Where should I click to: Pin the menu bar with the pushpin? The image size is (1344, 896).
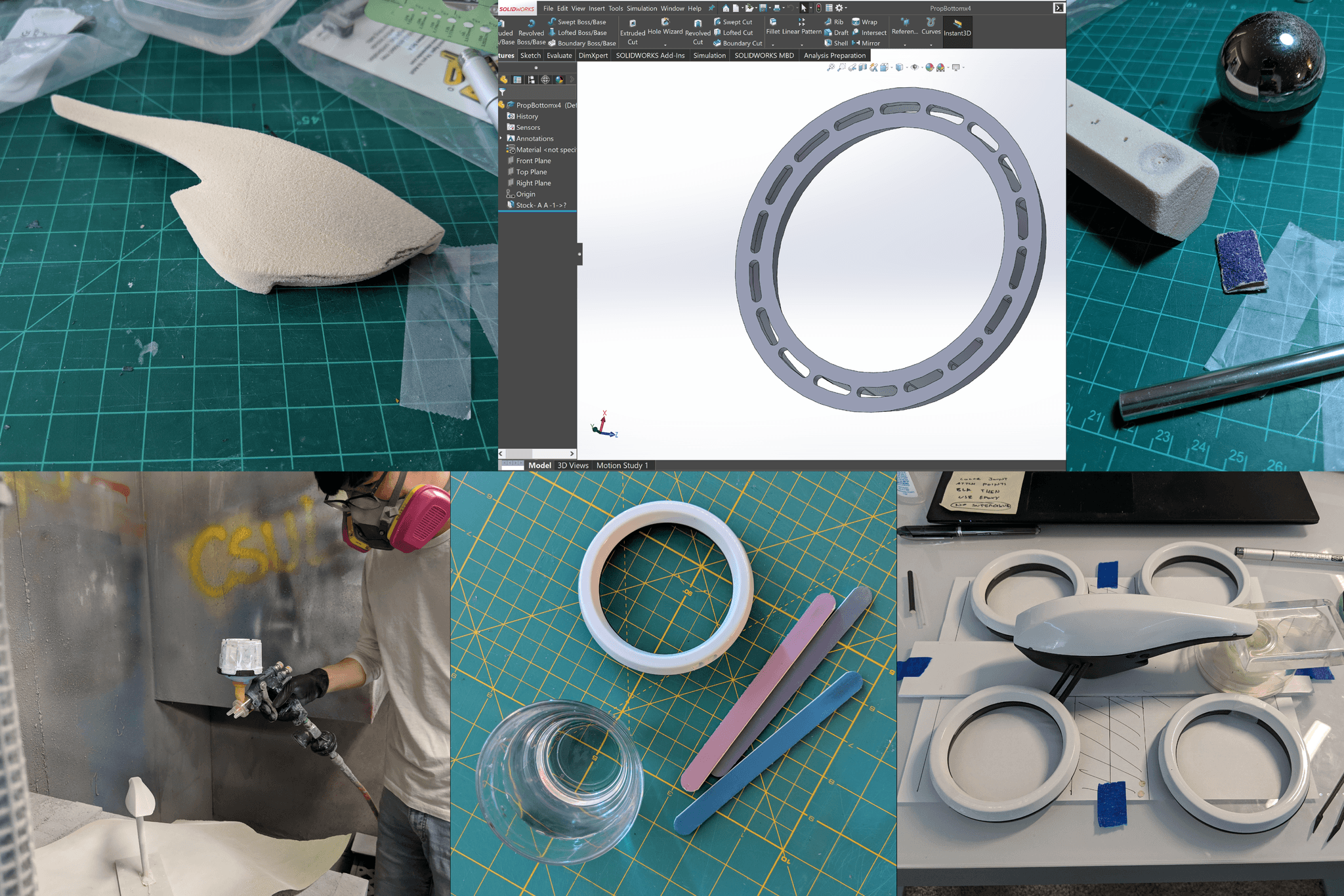711,8
